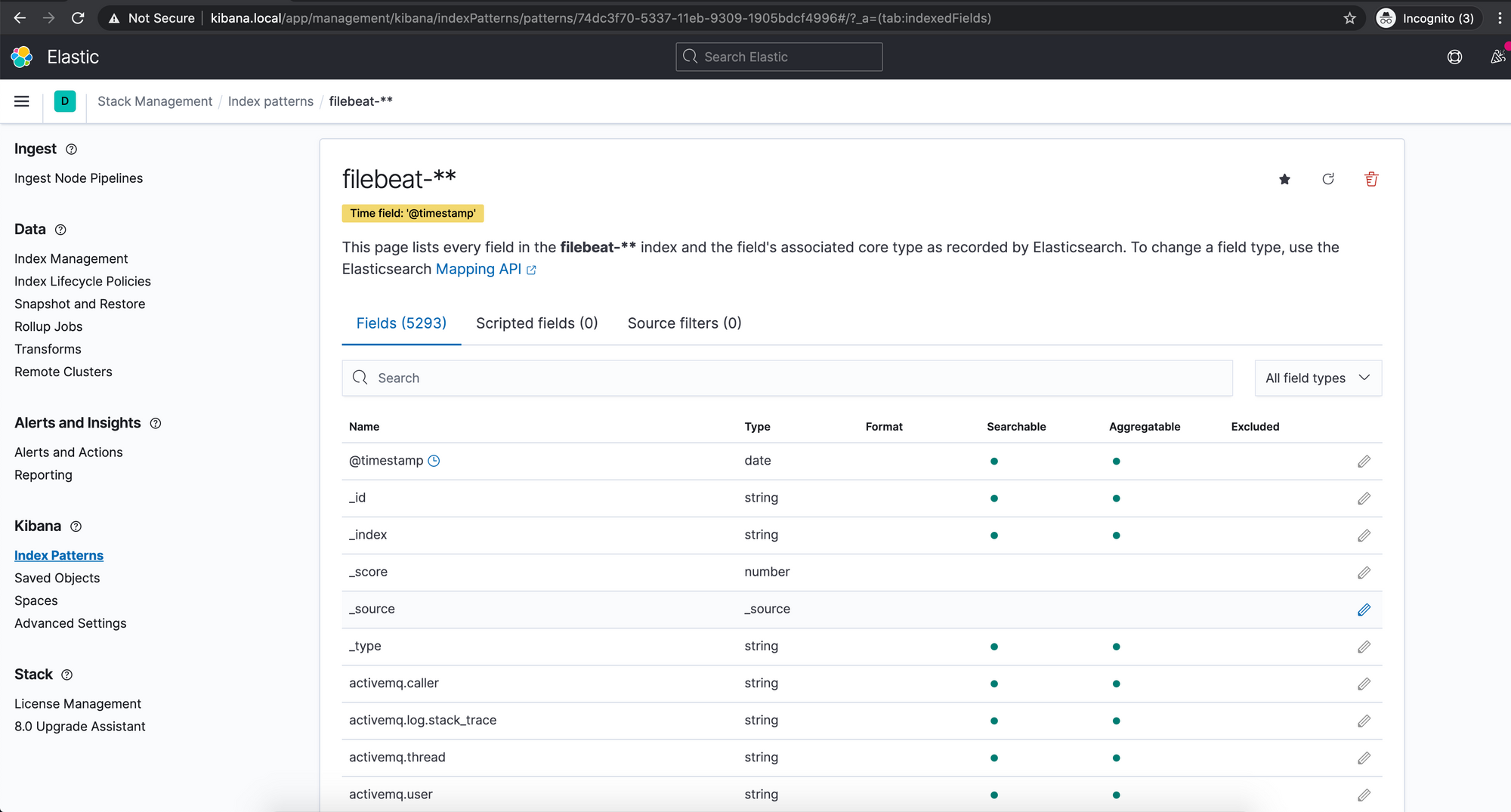This screenshot has height=812, width=1511.
Task: Set filebeat-** as default index pattern star
Action: click(1284, 179)
